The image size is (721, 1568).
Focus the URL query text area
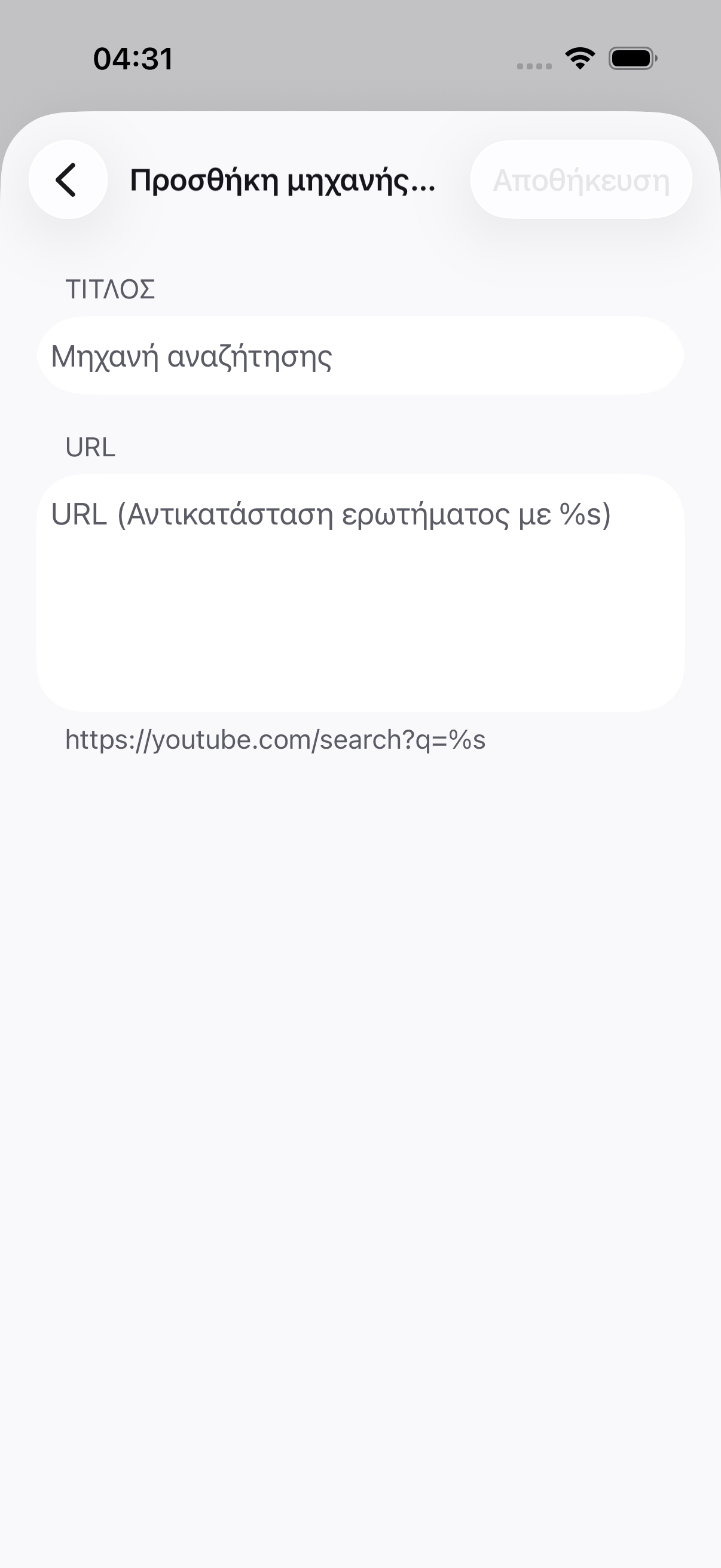(360, 593)
